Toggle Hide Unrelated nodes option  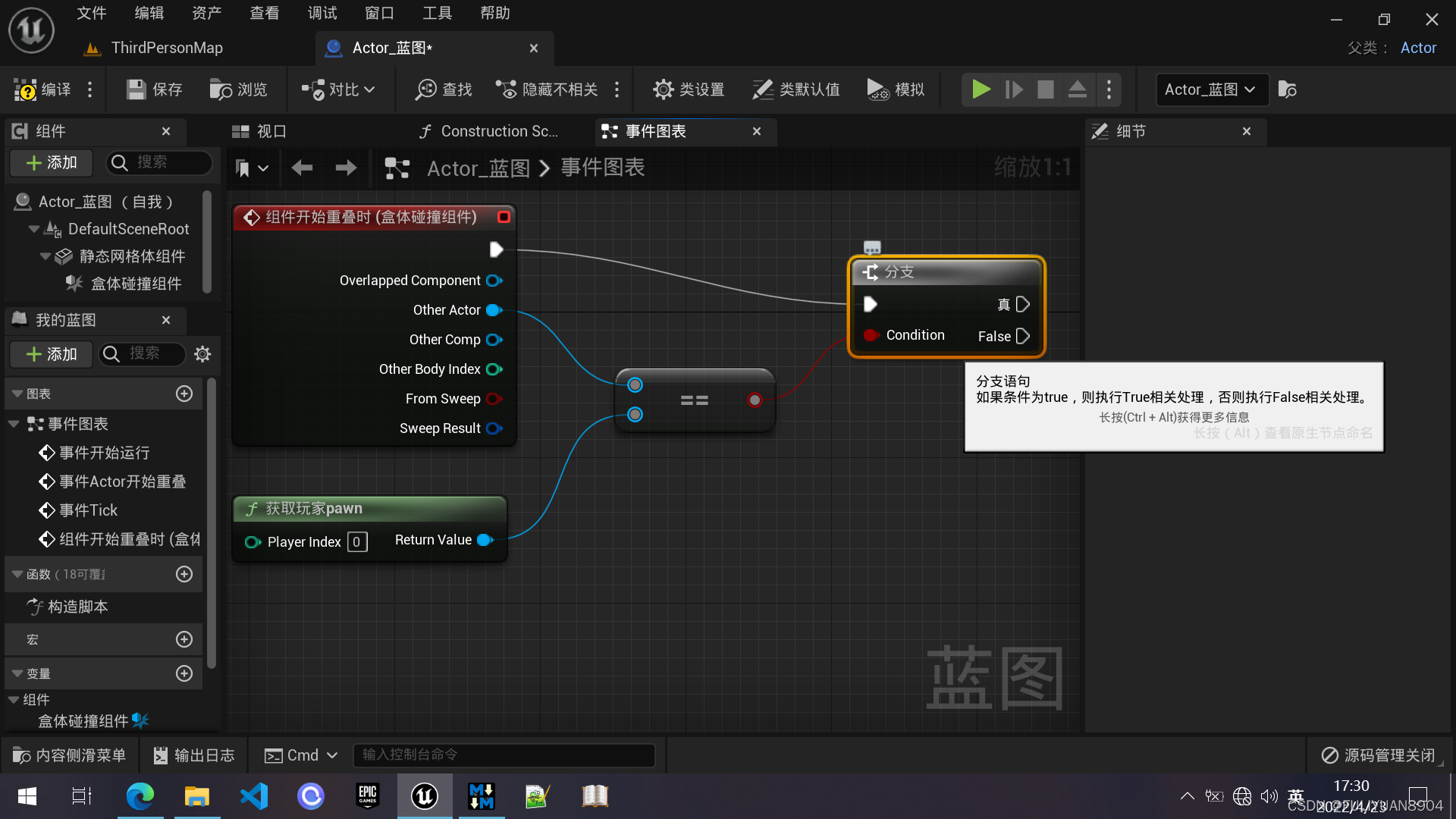(546, 89)
